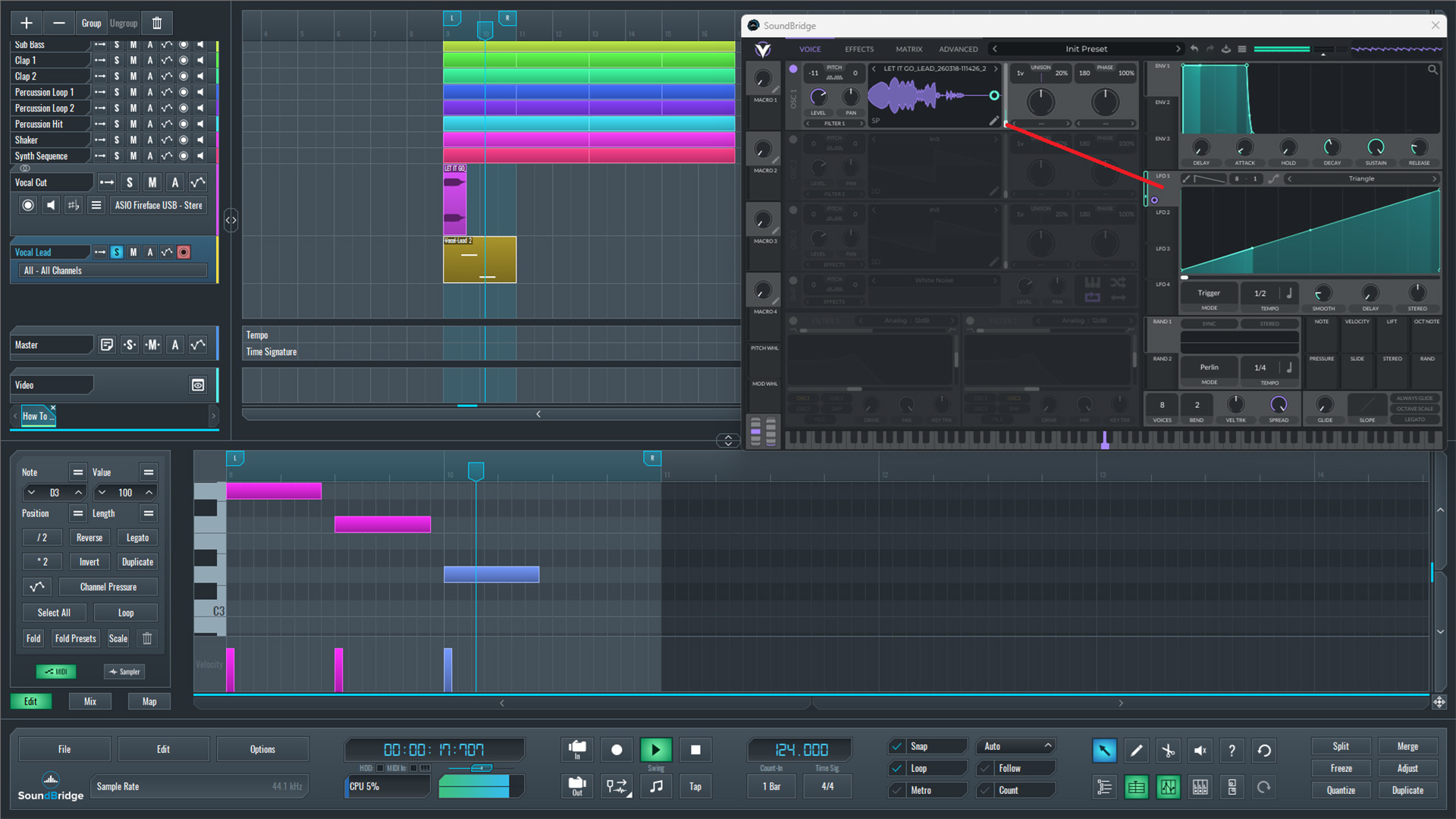Adjust the envelope SUSTAIN knob

click(1376, 147)
